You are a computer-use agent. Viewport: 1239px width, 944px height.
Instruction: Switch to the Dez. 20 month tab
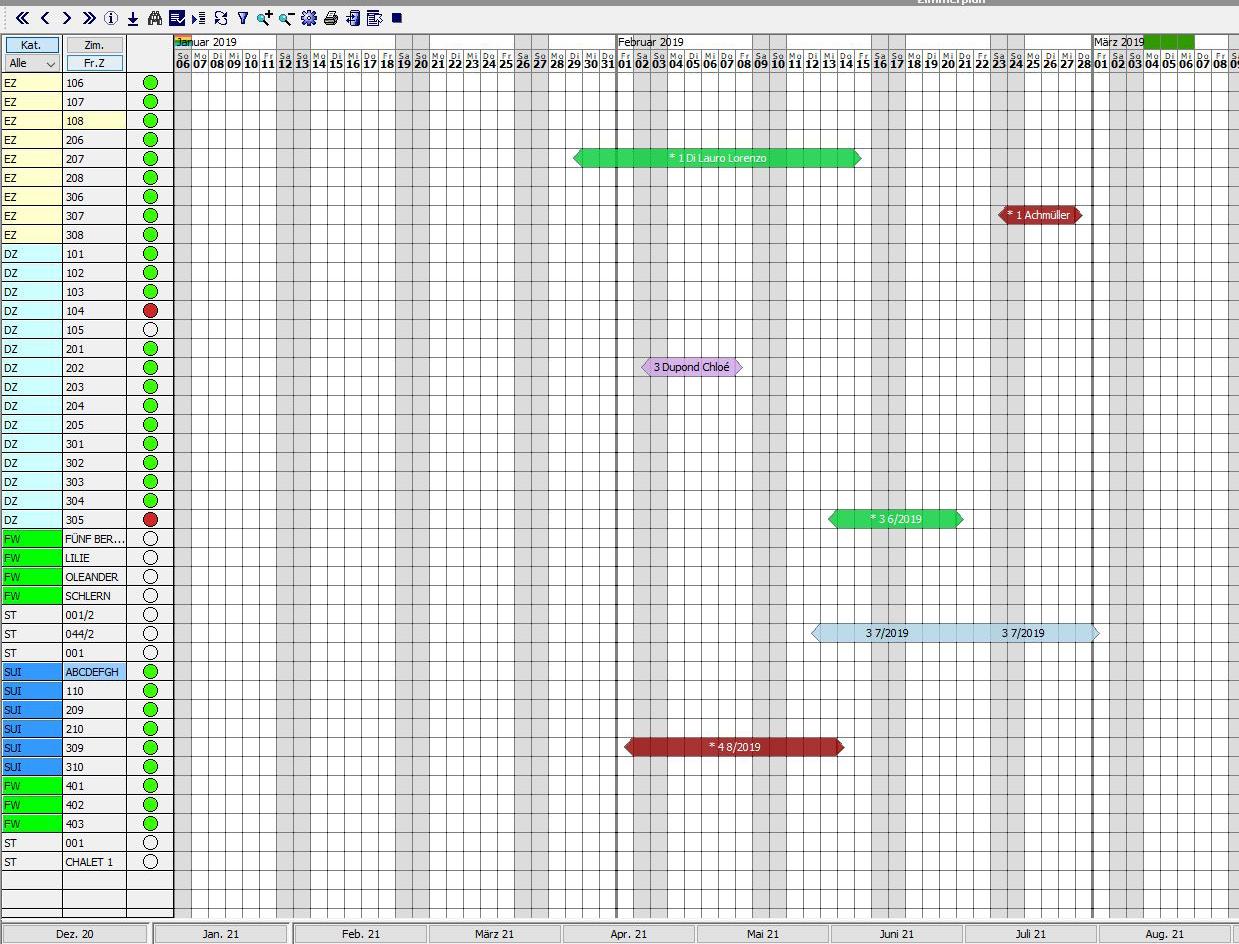coord(74,934)
